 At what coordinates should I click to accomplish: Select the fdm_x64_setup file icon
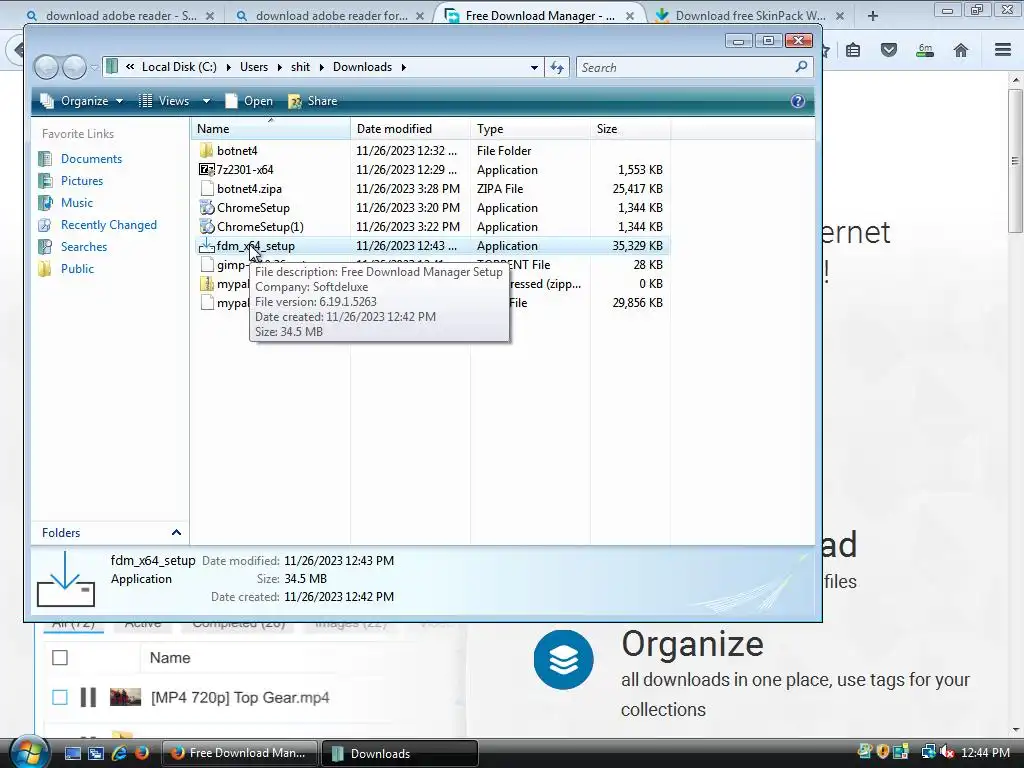coord(206,246)
